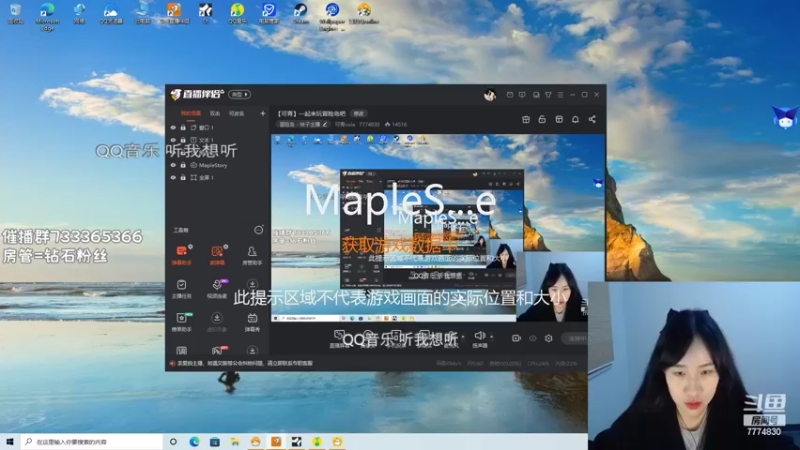
Task: Switch to the second scene tab
Action: pos(215,113)
